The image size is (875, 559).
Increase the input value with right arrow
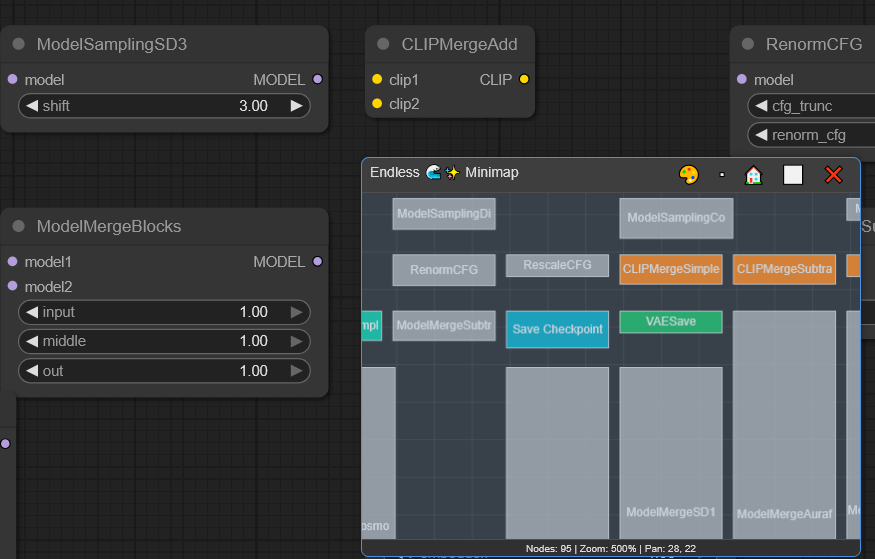point(296,313)
